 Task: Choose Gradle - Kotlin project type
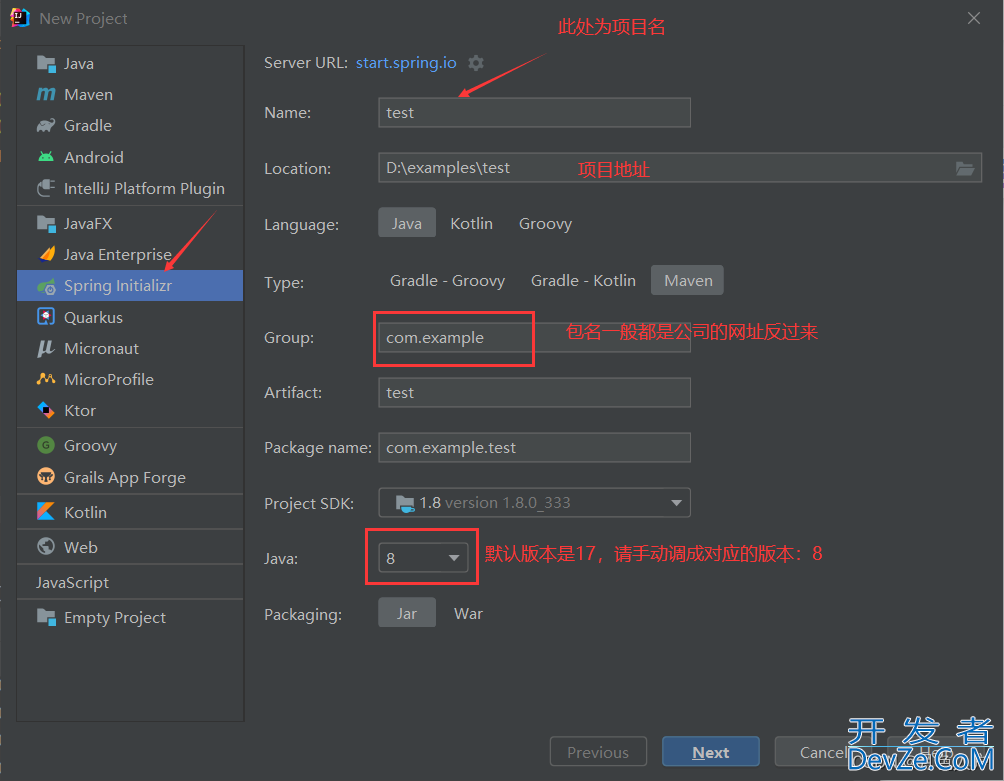[x=583, y=280]
